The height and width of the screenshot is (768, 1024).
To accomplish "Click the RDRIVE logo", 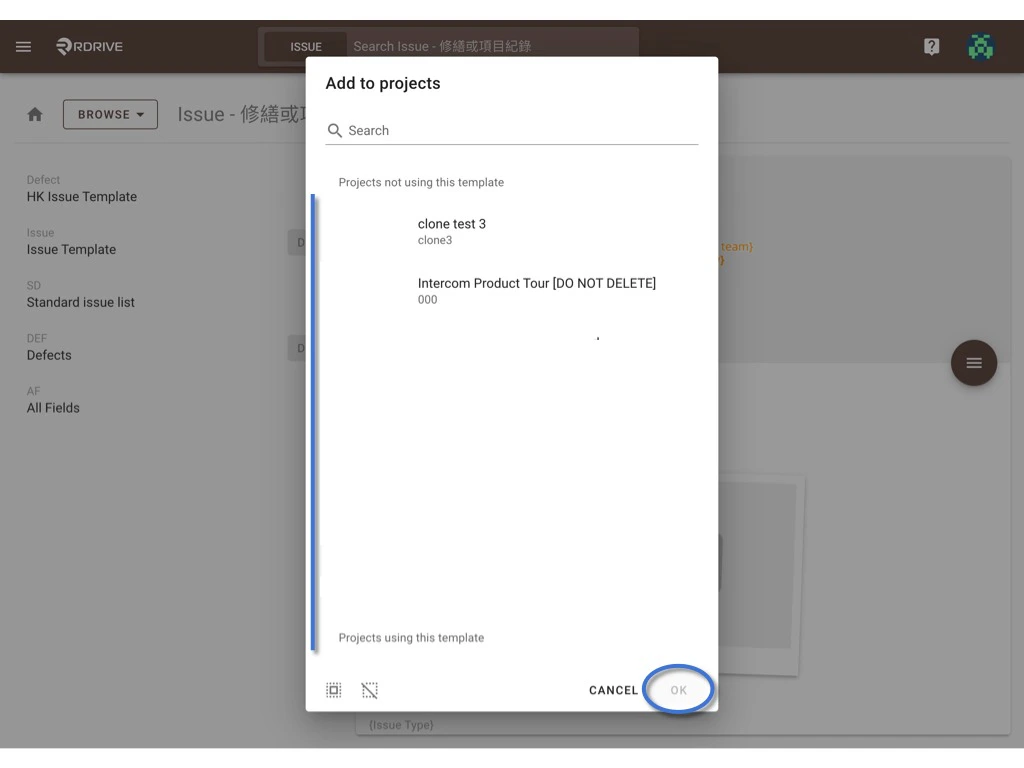I will [89, 46].
